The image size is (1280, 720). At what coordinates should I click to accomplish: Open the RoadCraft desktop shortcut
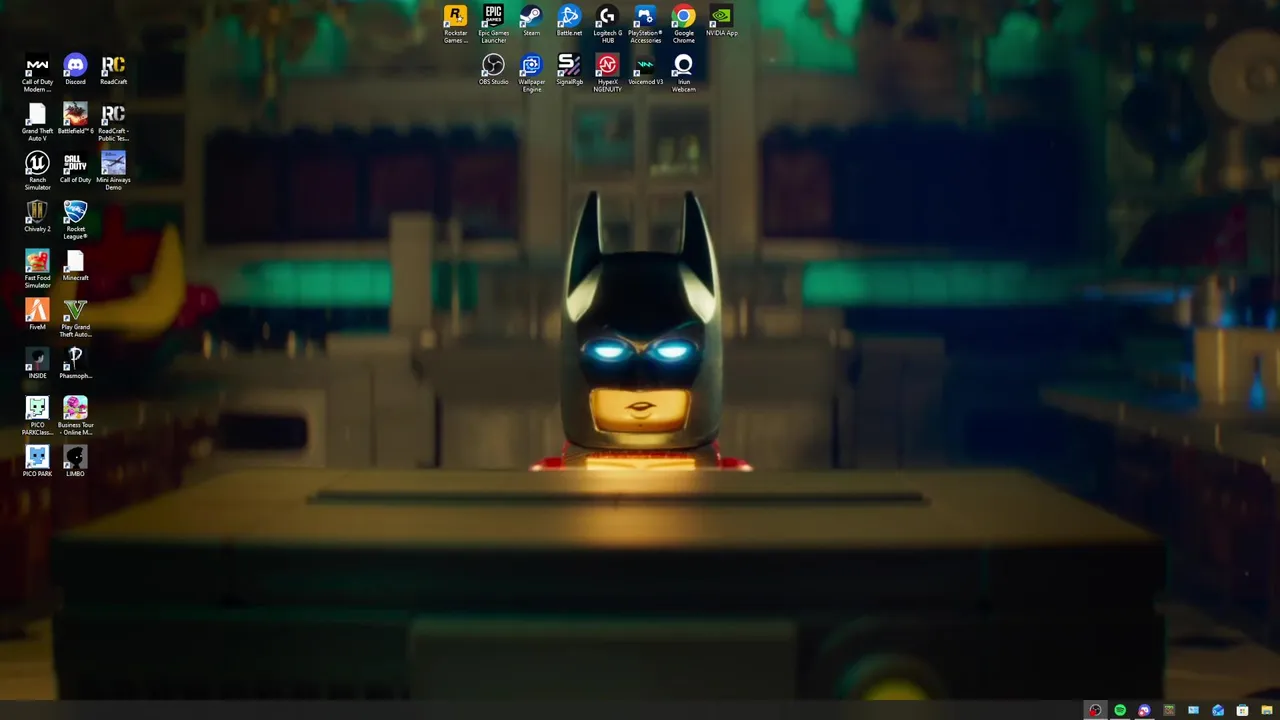point(113,70)
